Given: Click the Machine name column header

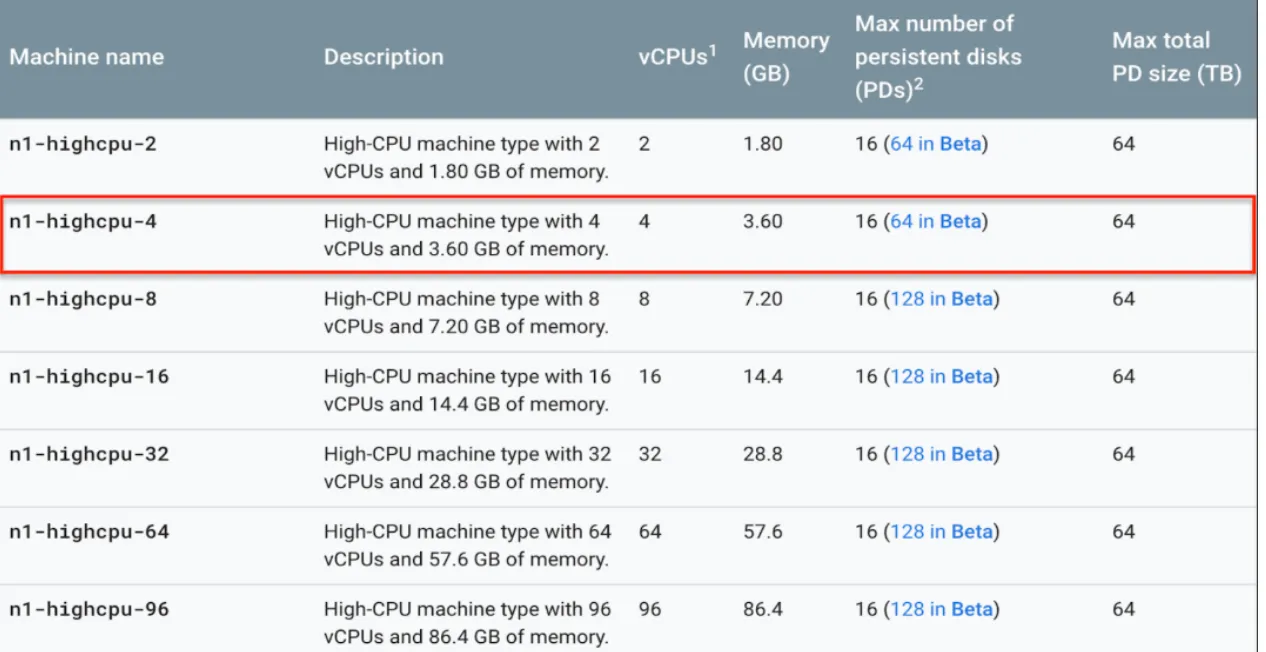Looking at the screenshot, I should coord(87,57).
